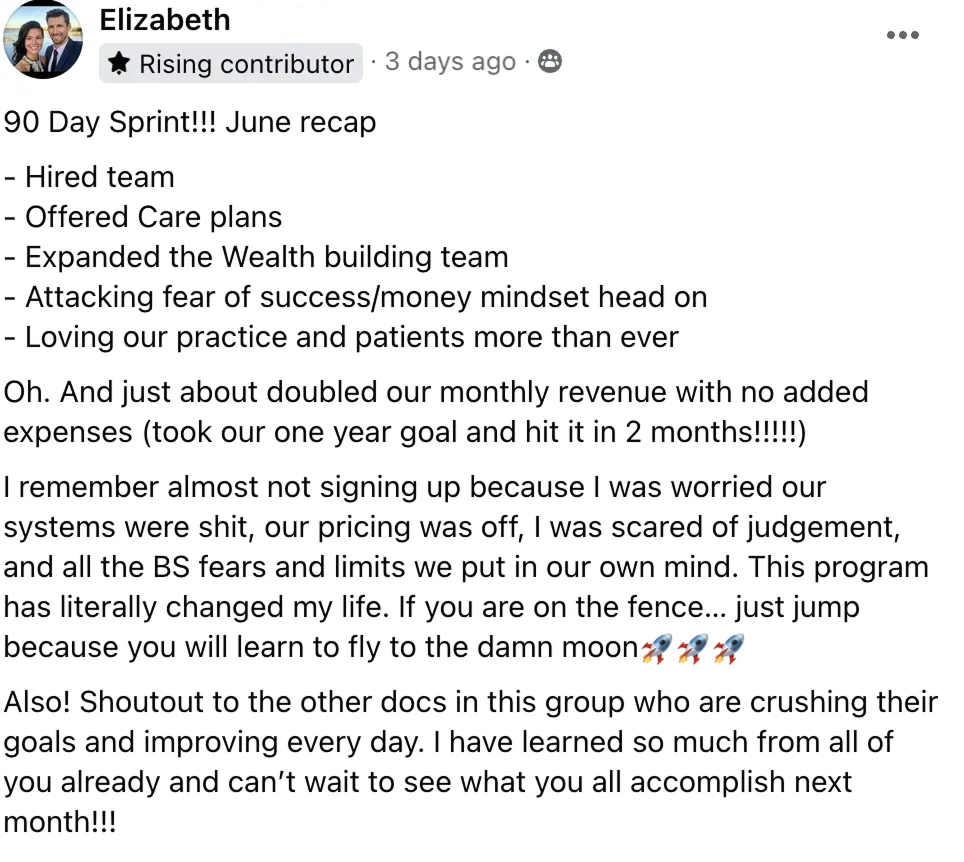964x862 pixels.
Task: Click the last rocket emoji
Action: tap(730, 649)
